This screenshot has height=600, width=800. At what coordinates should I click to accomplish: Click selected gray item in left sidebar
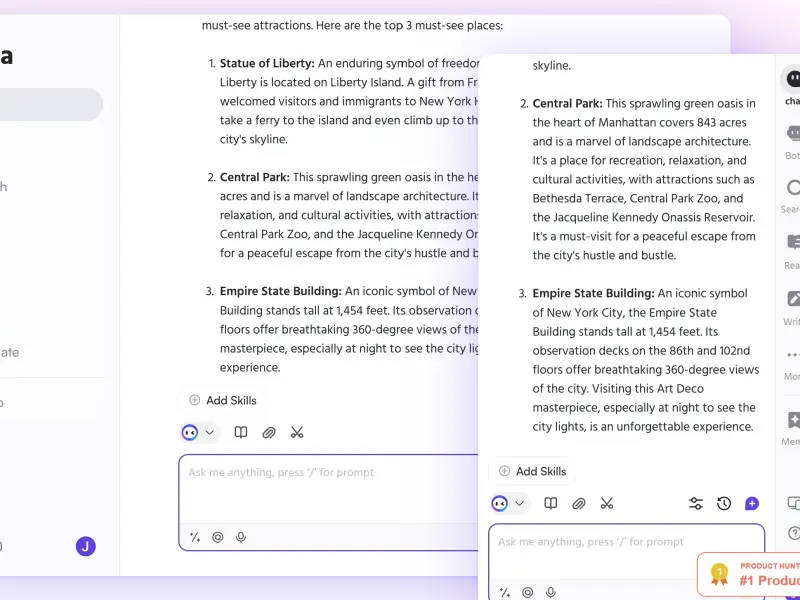(x=51, y=104)
